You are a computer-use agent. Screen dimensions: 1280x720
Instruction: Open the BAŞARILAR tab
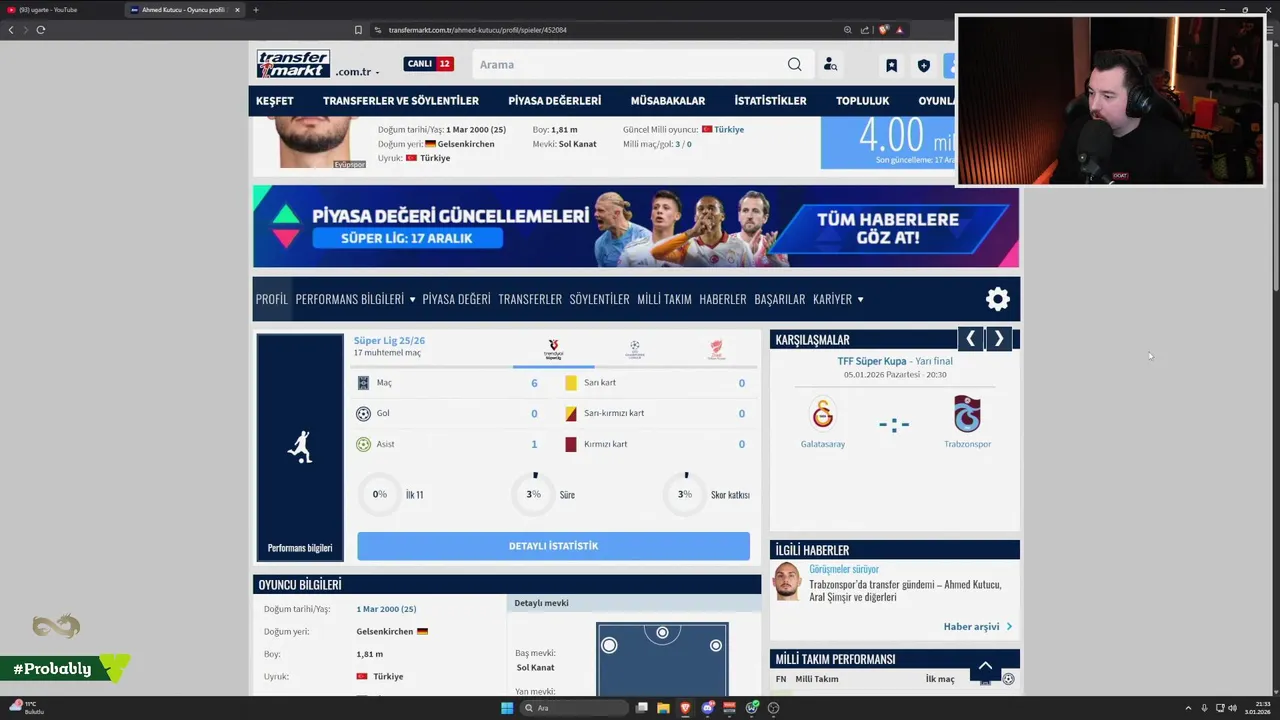point(780,299)
